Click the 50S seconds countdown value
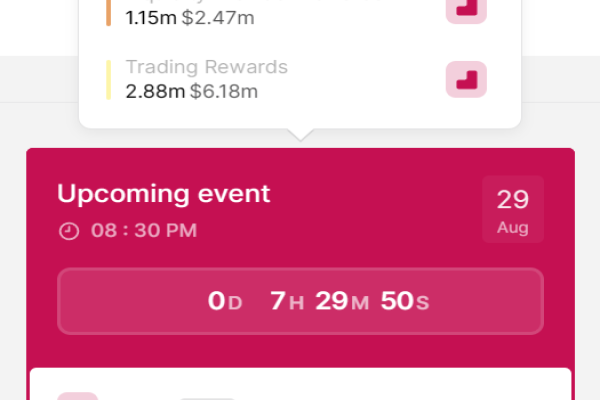Viewport: 600px width, 400px height. click(x=405, y=301)
